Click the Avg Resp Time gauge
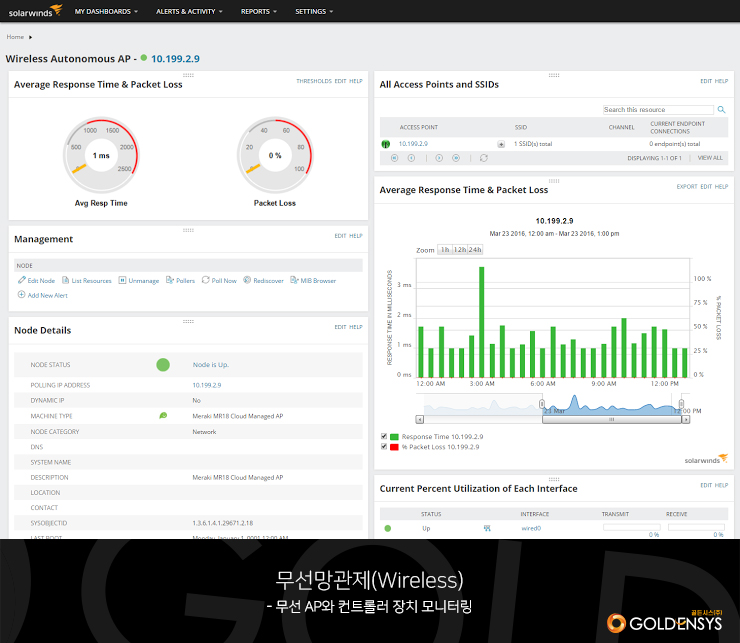Viewport: 740px width, 643px height. (x=101, y=155)
